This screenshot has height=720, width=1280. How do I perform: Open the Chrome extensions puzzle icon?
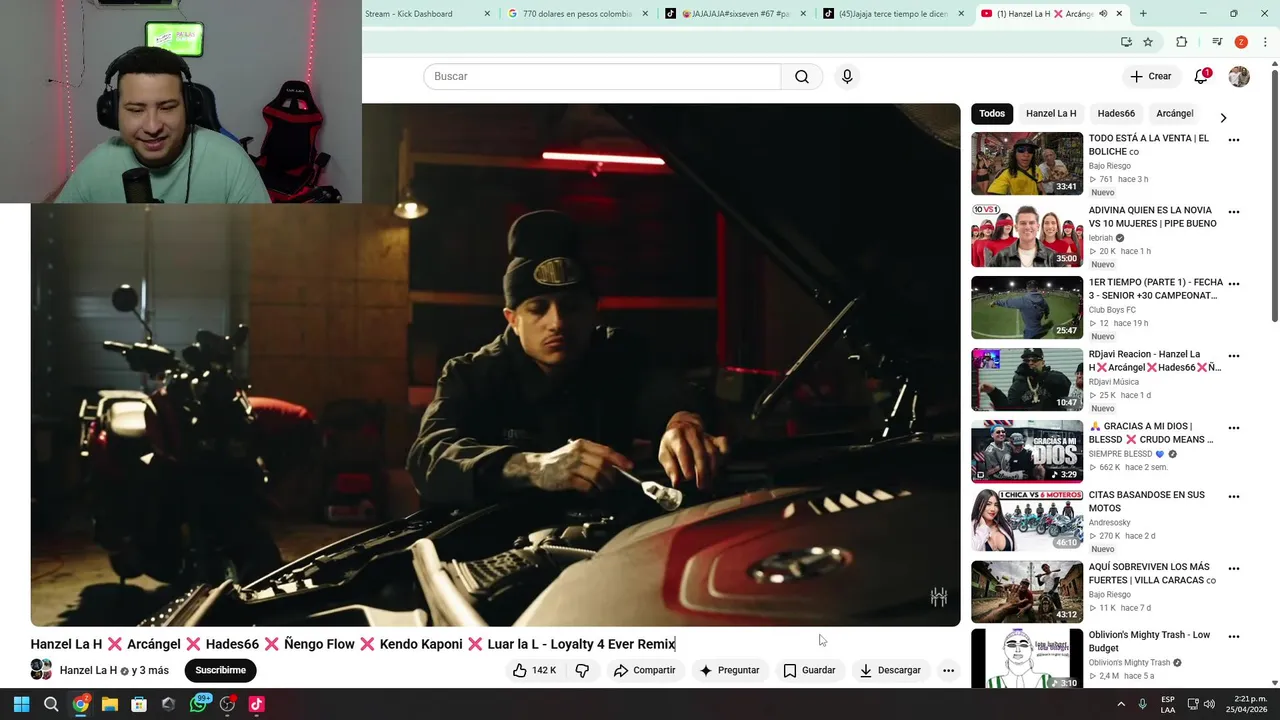click(x=1182, y=42)
